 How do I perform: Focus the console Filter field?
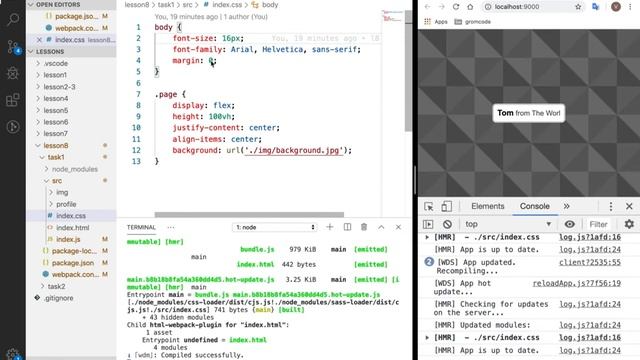pyautogui.click(x=598, y=224)
